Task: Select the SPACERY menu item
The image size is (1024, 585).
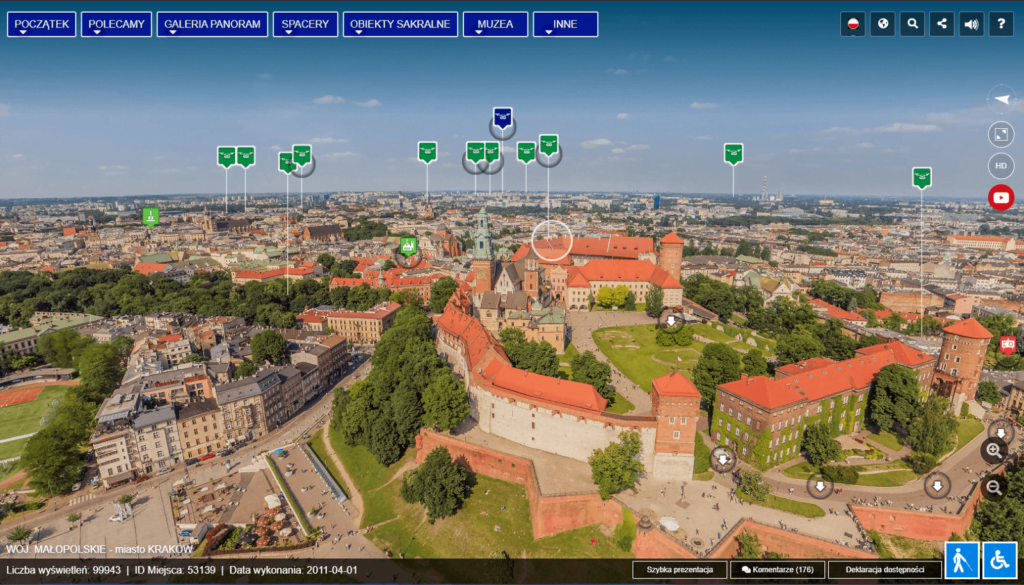Action: (x=305, y=24)
